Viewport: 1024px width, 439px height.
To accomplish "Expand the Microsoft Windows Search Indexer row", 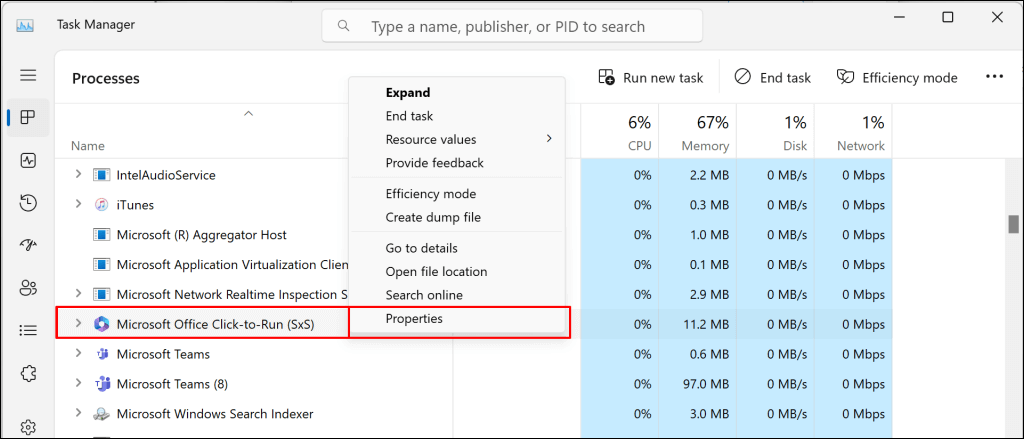I will point(78,413).
